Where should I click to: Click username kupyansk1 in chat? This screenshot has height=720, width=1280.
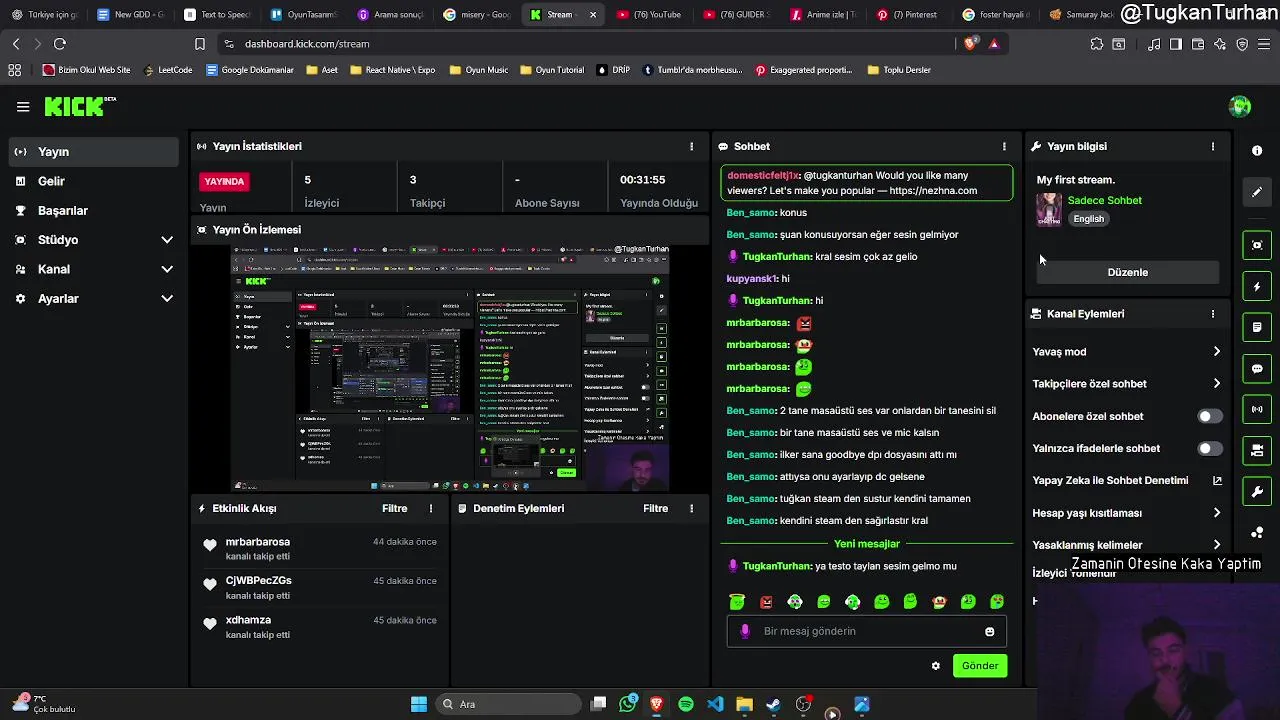(752, 279)
